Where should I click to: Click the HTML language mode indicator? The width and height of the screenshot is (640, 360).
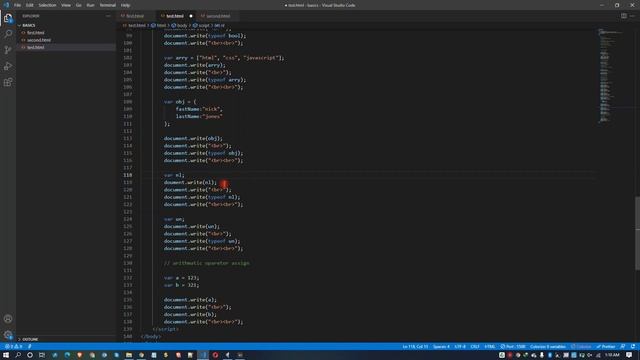(490, 347)
